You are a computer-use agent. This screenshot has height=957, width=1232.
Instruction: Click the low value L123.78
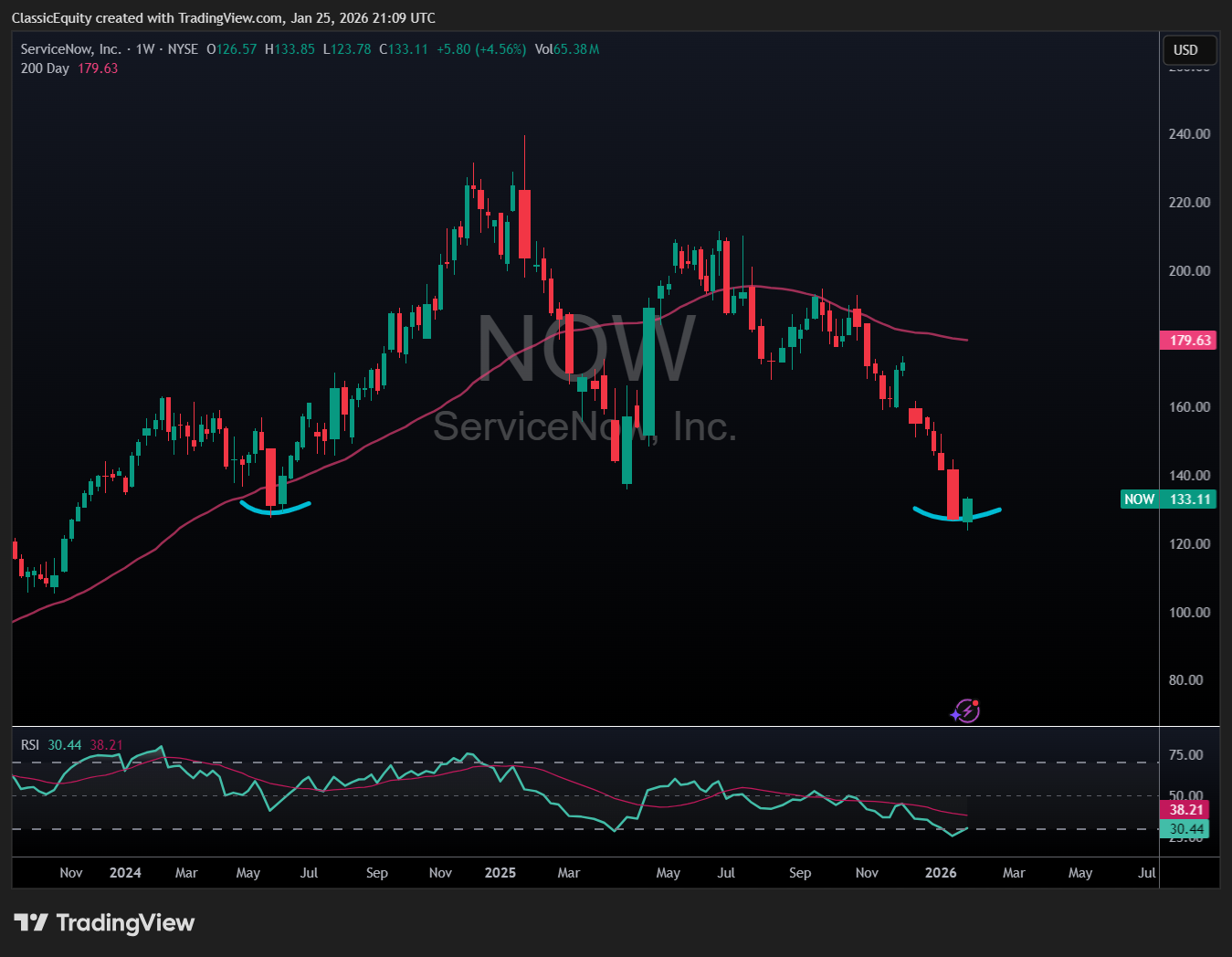pos(347,49)
